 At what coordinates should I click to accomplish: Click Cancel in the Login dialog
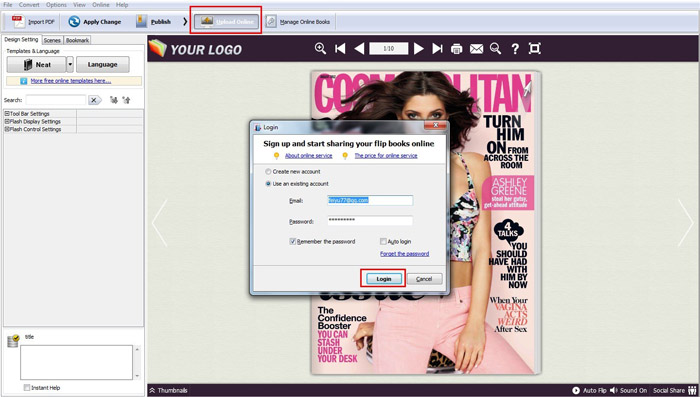[424, 279]
